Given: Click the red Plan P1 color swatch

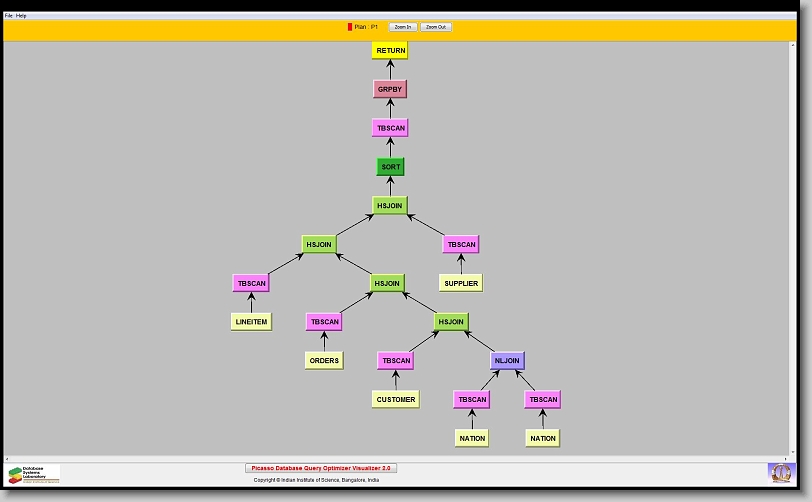Looking at the screenshot, I should (350, 27).
